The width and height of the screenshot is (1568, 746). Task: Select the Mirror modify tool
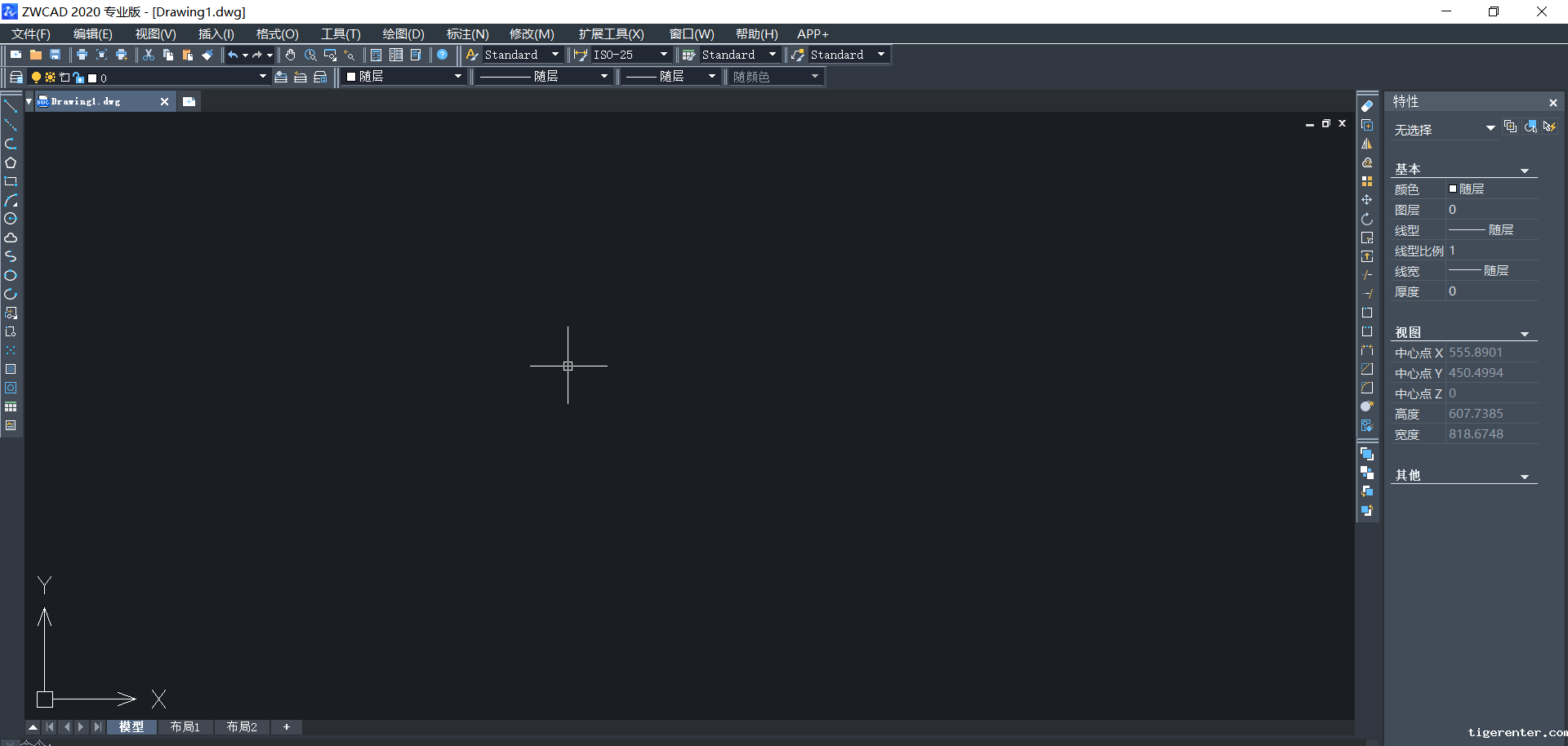point(1367,144)
